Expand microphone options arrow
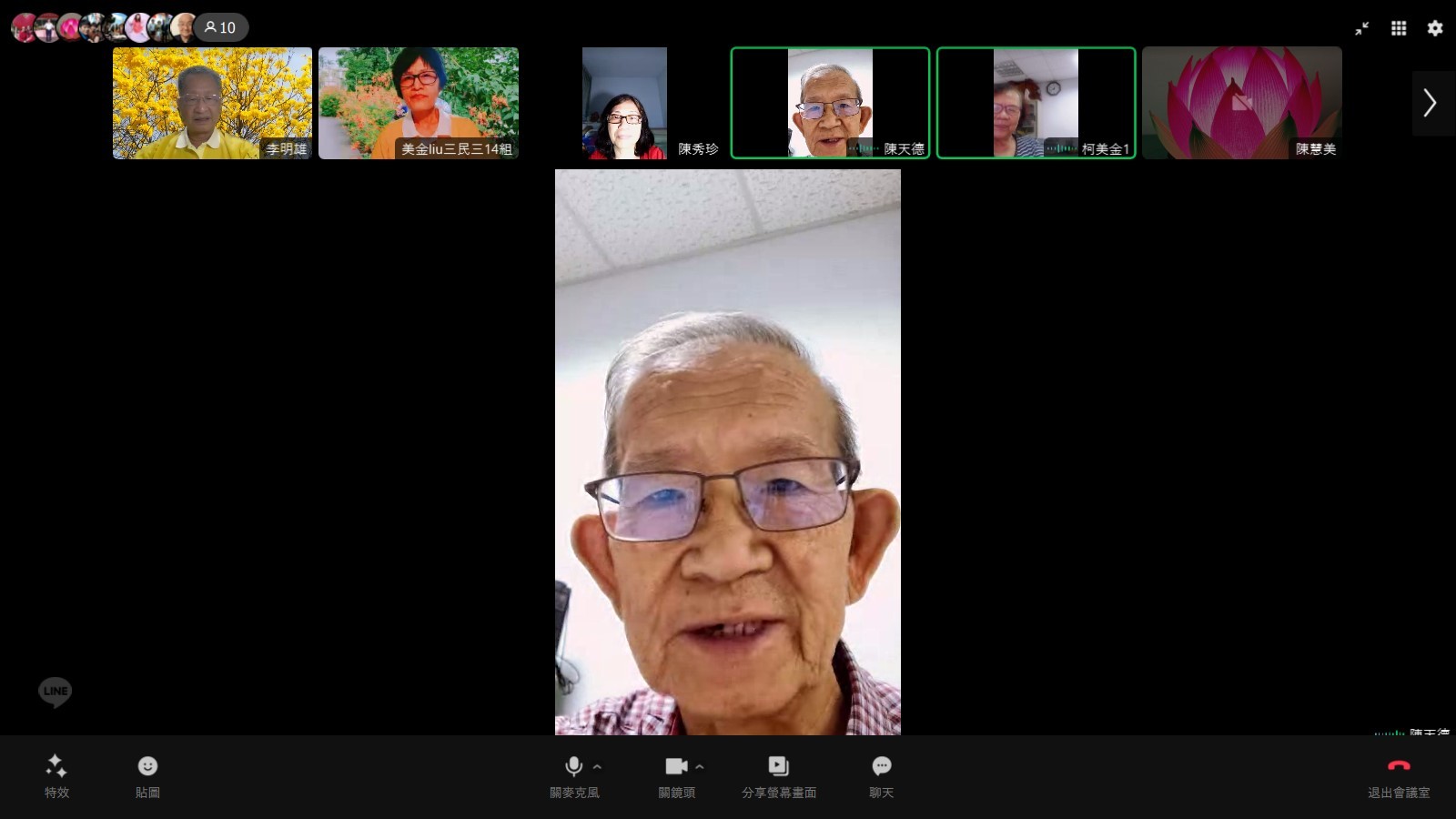This screenshot has width=1456, height=819. pos(598,766)
